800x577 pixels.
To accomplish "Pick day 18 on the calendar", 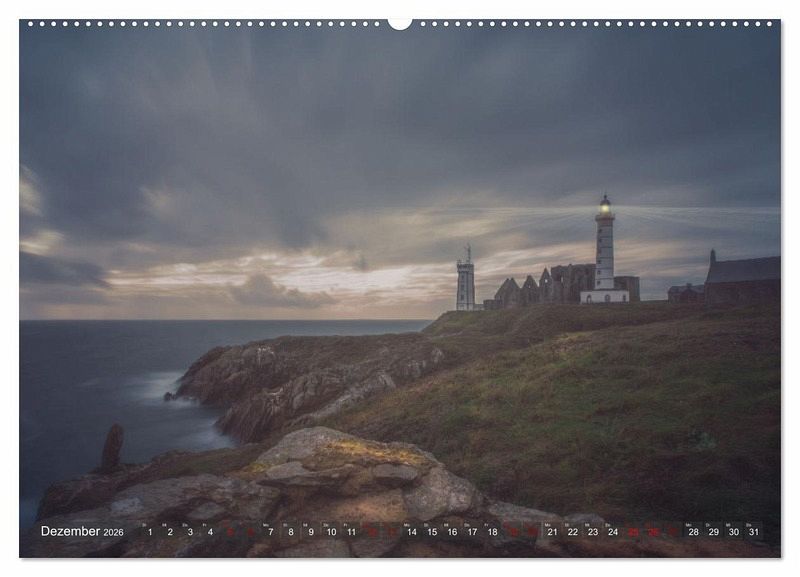I will click(492, 532).
